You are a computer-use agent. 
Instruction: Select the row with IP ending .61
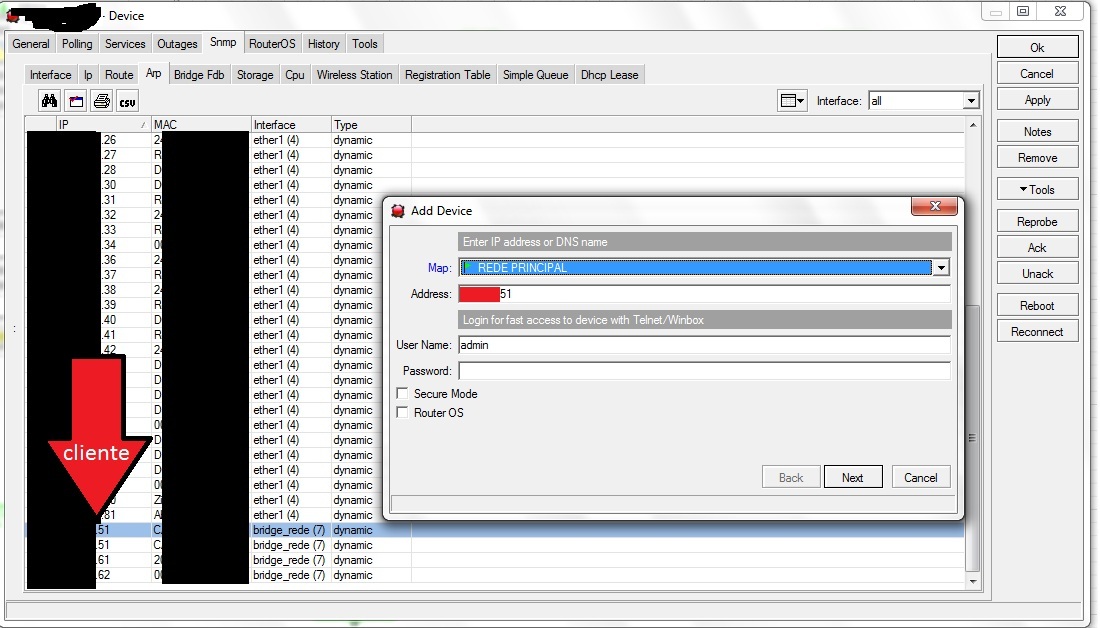click(495, 560)
